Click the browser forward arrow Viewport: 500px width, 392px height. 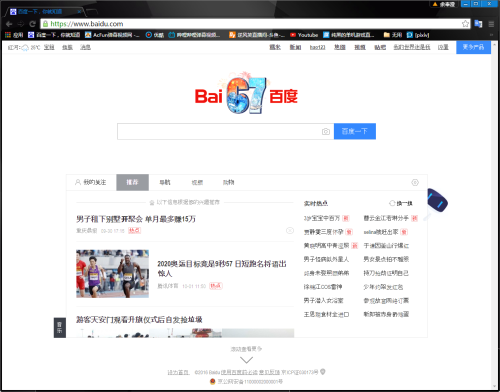pyautogui.click(x=21, y=24)
